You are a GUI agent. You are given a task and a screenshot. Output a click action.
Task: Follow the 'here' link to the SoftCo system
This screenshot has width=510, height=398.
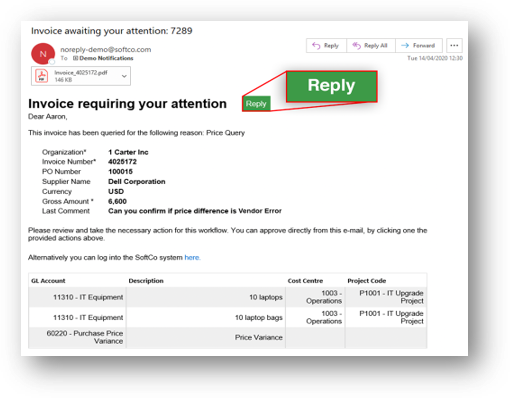192,257
